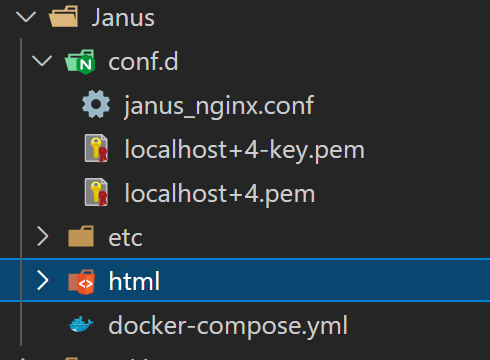Click the certificate icon of localhost+4.pem

(x=96, y=193)
